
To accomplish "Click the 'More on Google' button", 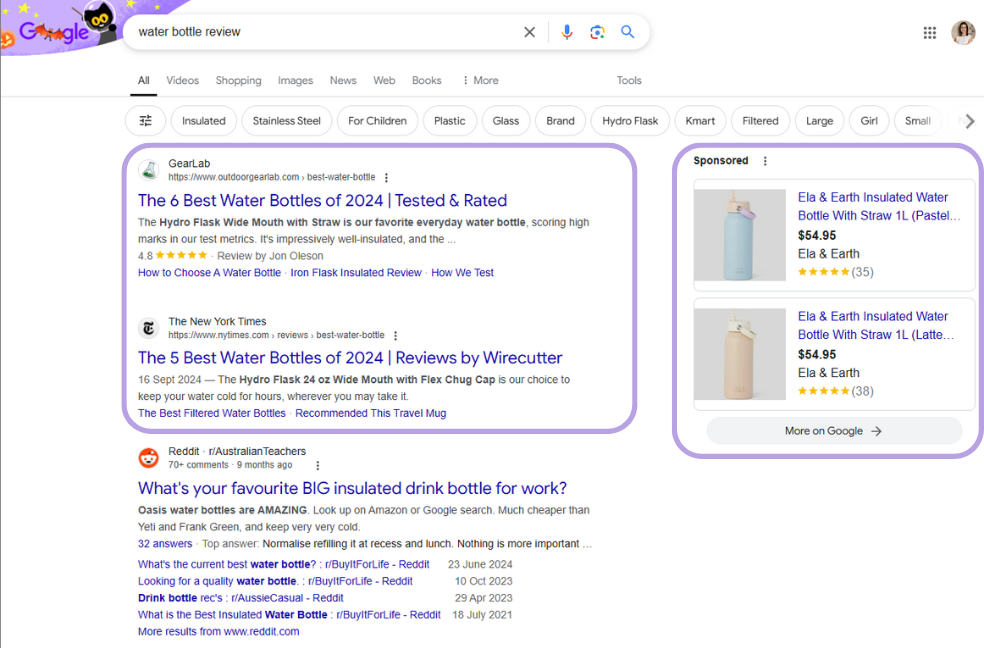I will coord(833,430).
